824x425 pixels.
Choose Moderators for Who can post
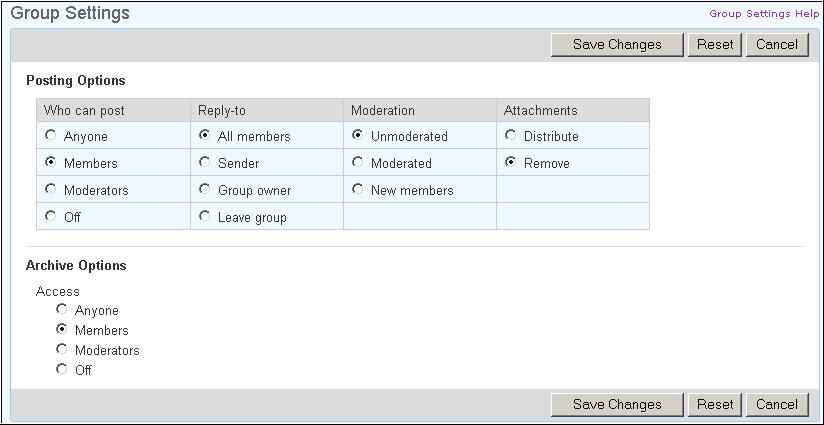[x=50, y=189]
